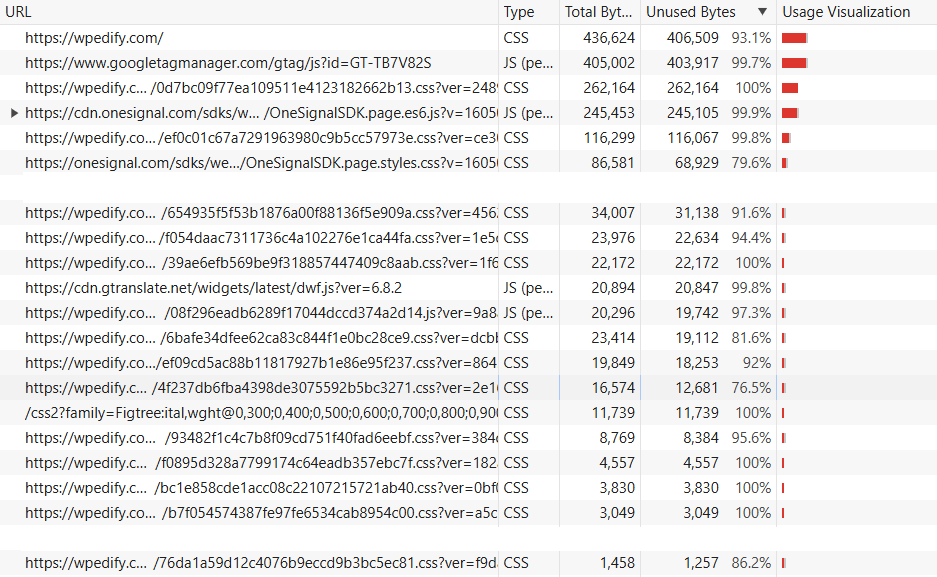Viewport: 937px width, 577px height.
Task: Click the 86.2% unused percentage
Action: coord(751,564)
